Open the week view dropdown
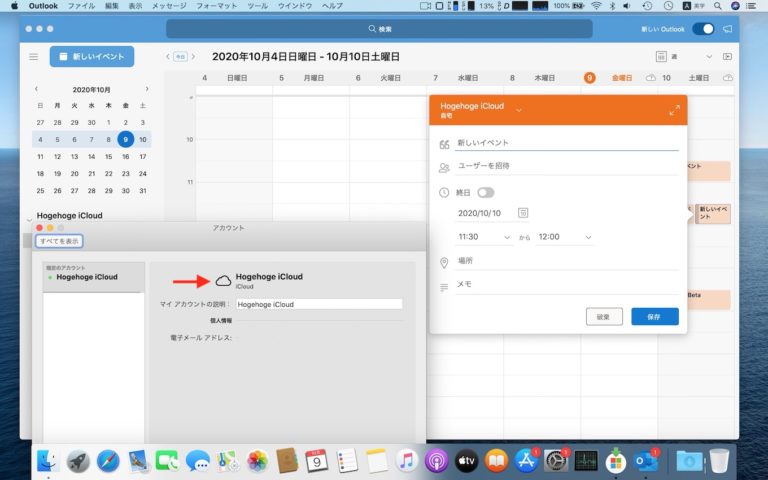This screenshot has height=480, width=768. pyautogui.click(x=709, y=57)
